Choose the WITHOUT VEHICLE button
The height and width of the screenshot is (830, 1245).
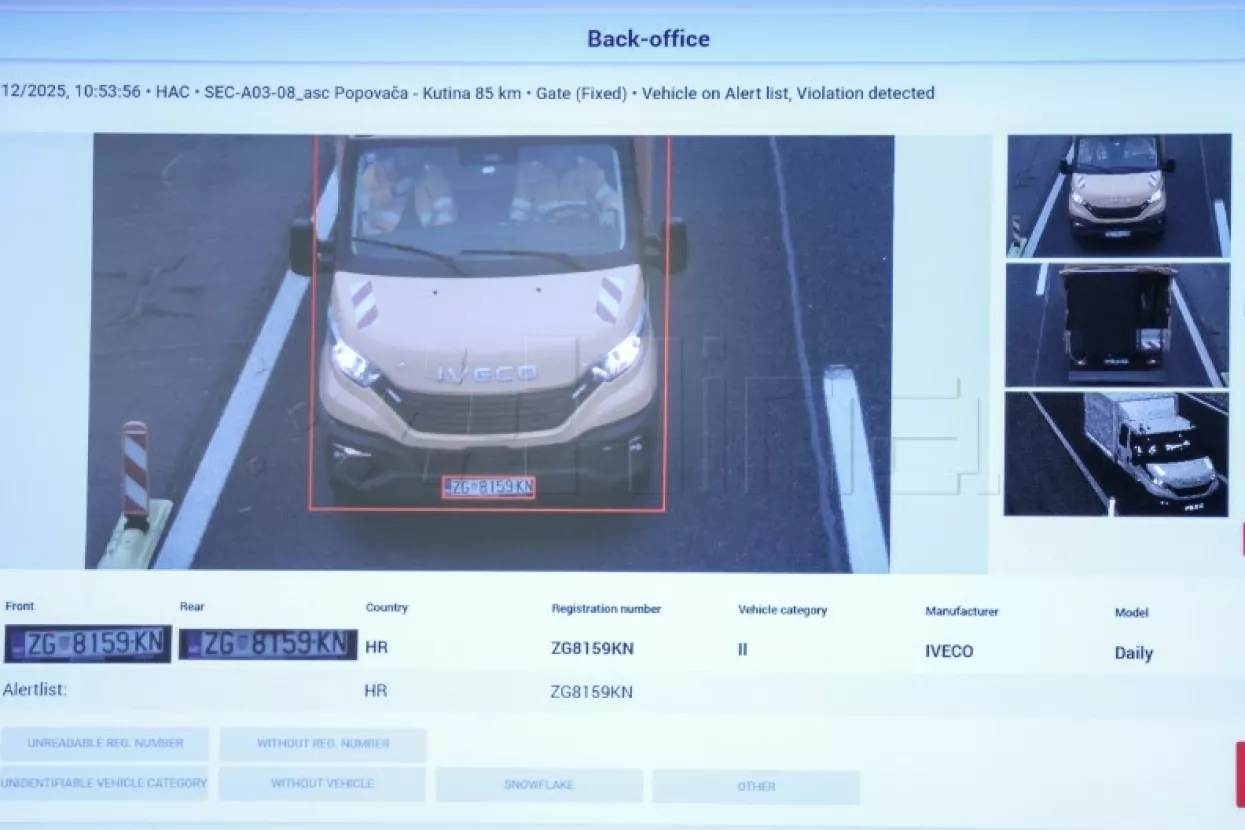pos(322,783)
